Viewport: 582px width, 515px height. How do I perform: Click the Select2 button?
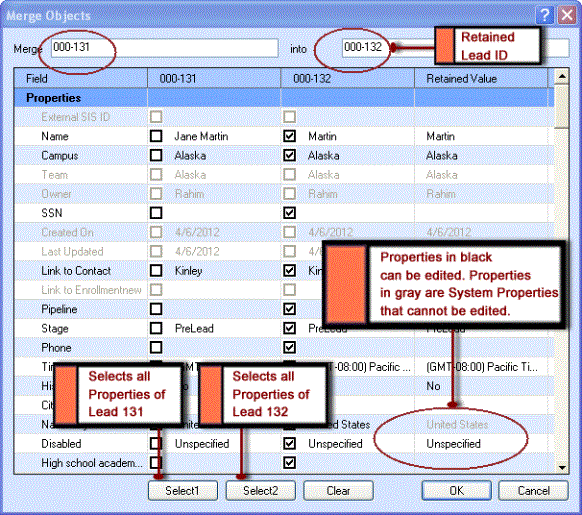pos(261,490)
